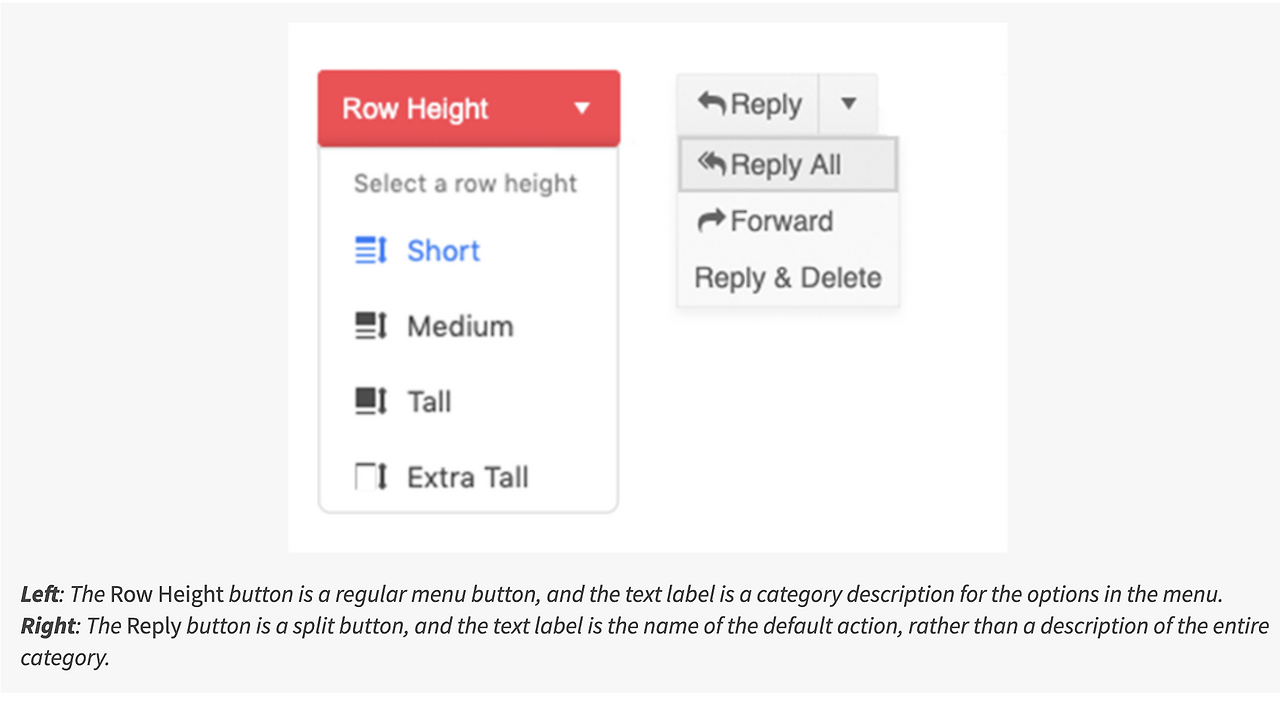The height and width of the screenshot is (712, 1280).
Task: Click the Short row height icon
Action: 371,251
